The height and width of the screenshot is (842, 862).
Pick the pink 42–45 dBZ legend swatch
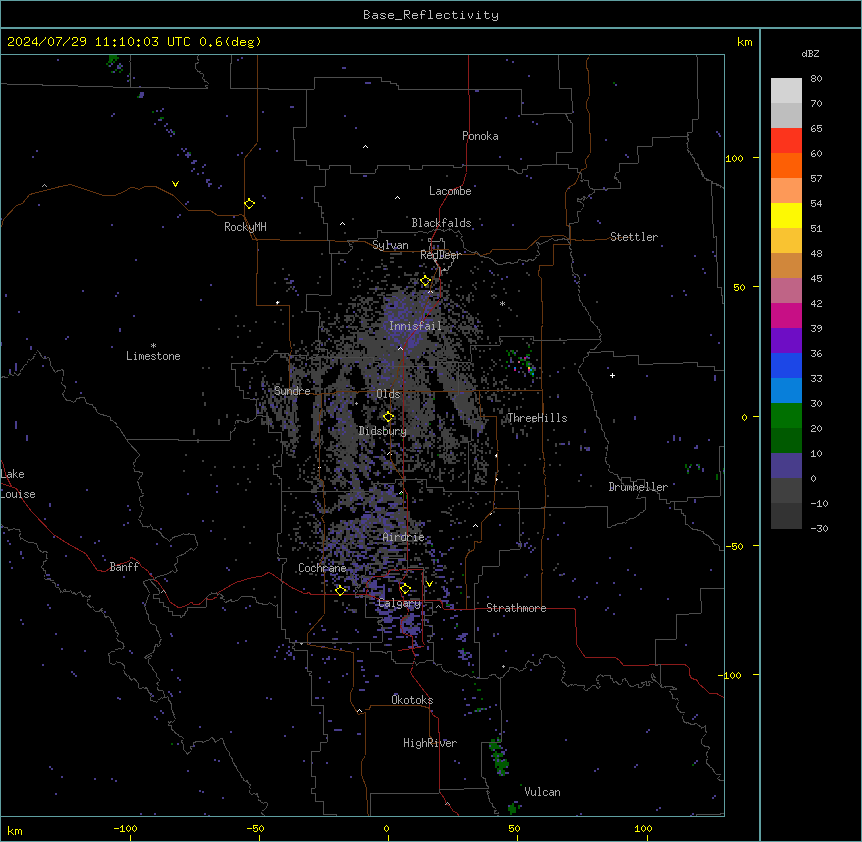click(x=786, y=291)
